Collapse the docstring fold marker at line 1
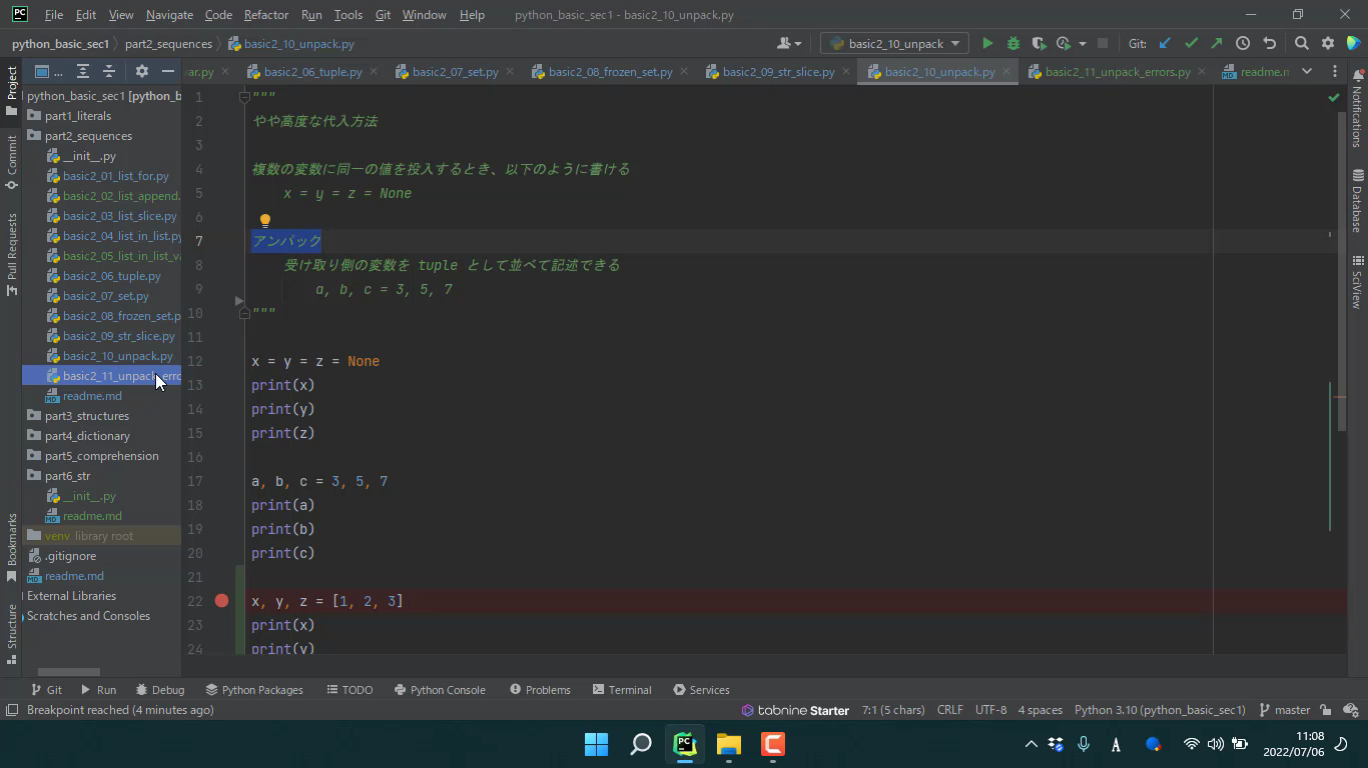Viewport: 1368px width, 768px height. coord(244,97)
